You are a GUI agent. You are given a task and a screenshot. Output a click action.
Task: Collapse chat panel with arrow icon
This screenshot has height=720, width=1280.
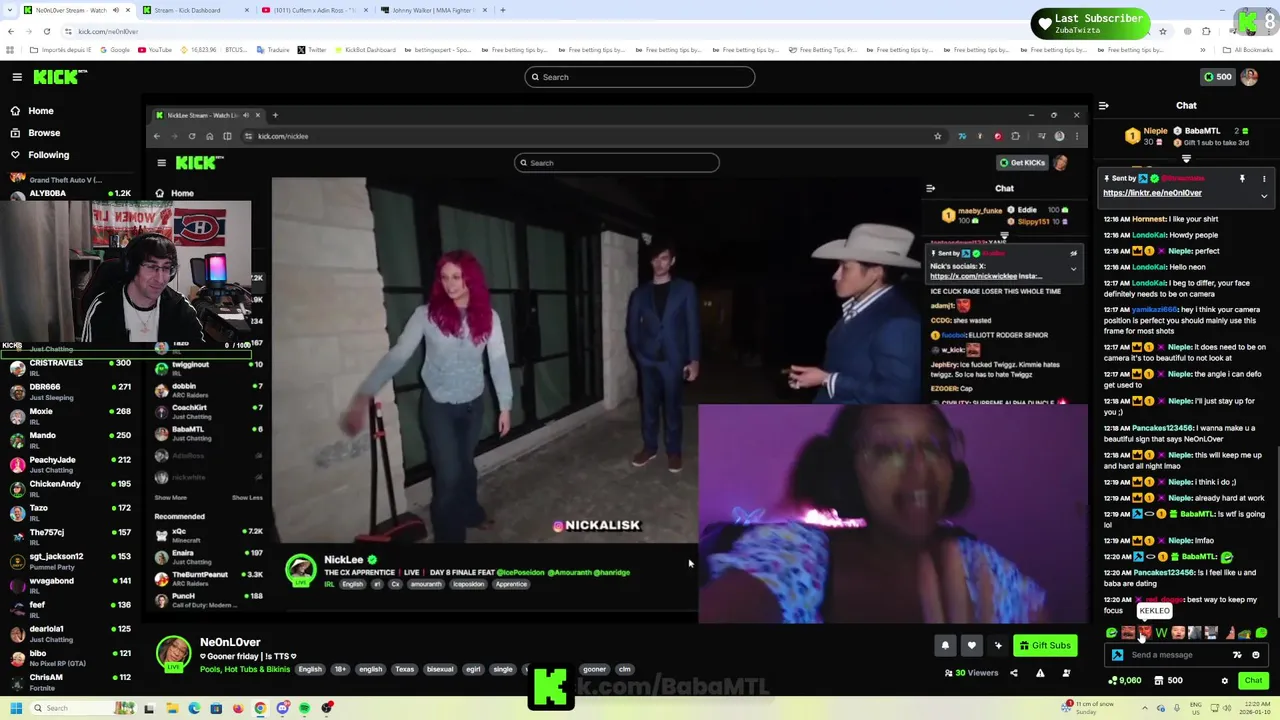[x=1103, y=105]
